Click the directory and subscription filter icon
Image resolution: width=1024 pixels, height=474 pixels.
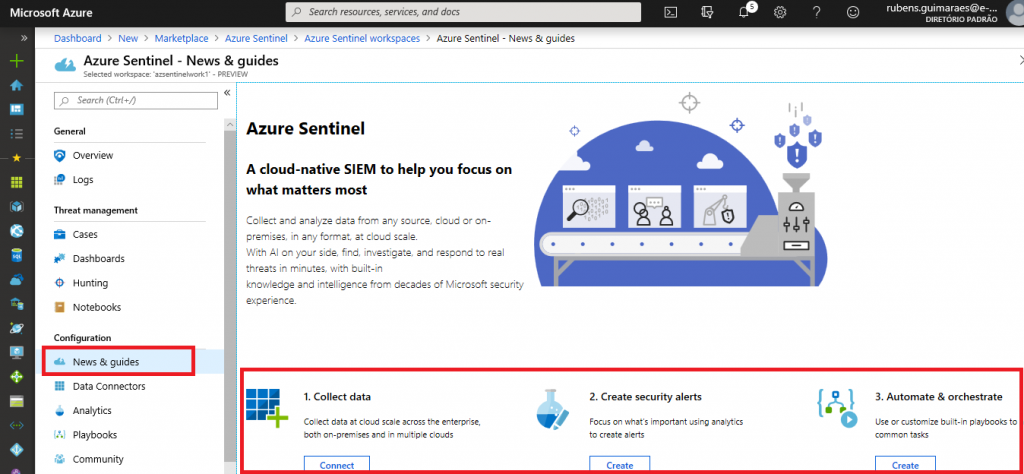708,12
